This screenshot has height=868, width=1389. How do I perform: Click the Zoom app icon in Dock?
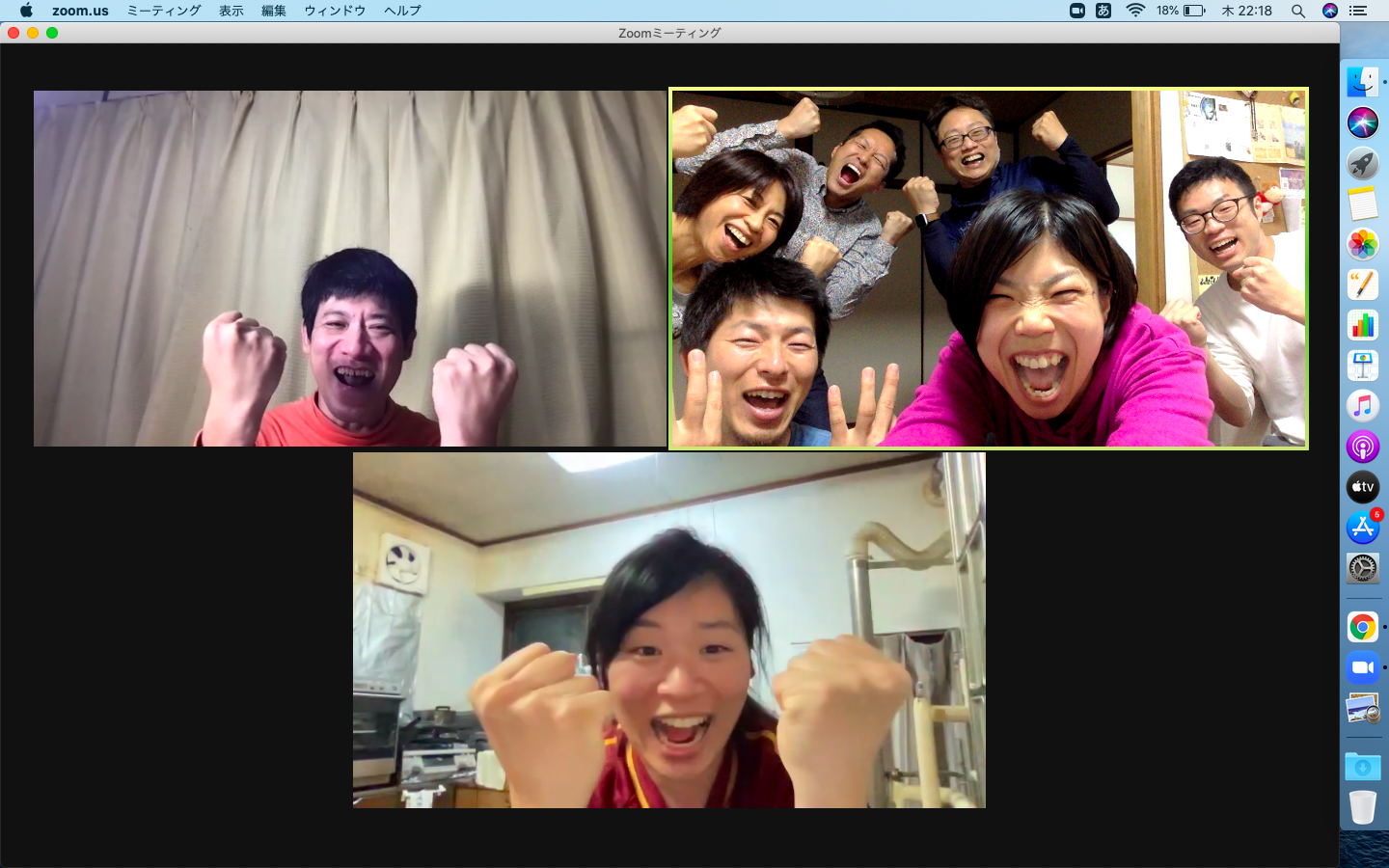click(x=1363, y=667)
